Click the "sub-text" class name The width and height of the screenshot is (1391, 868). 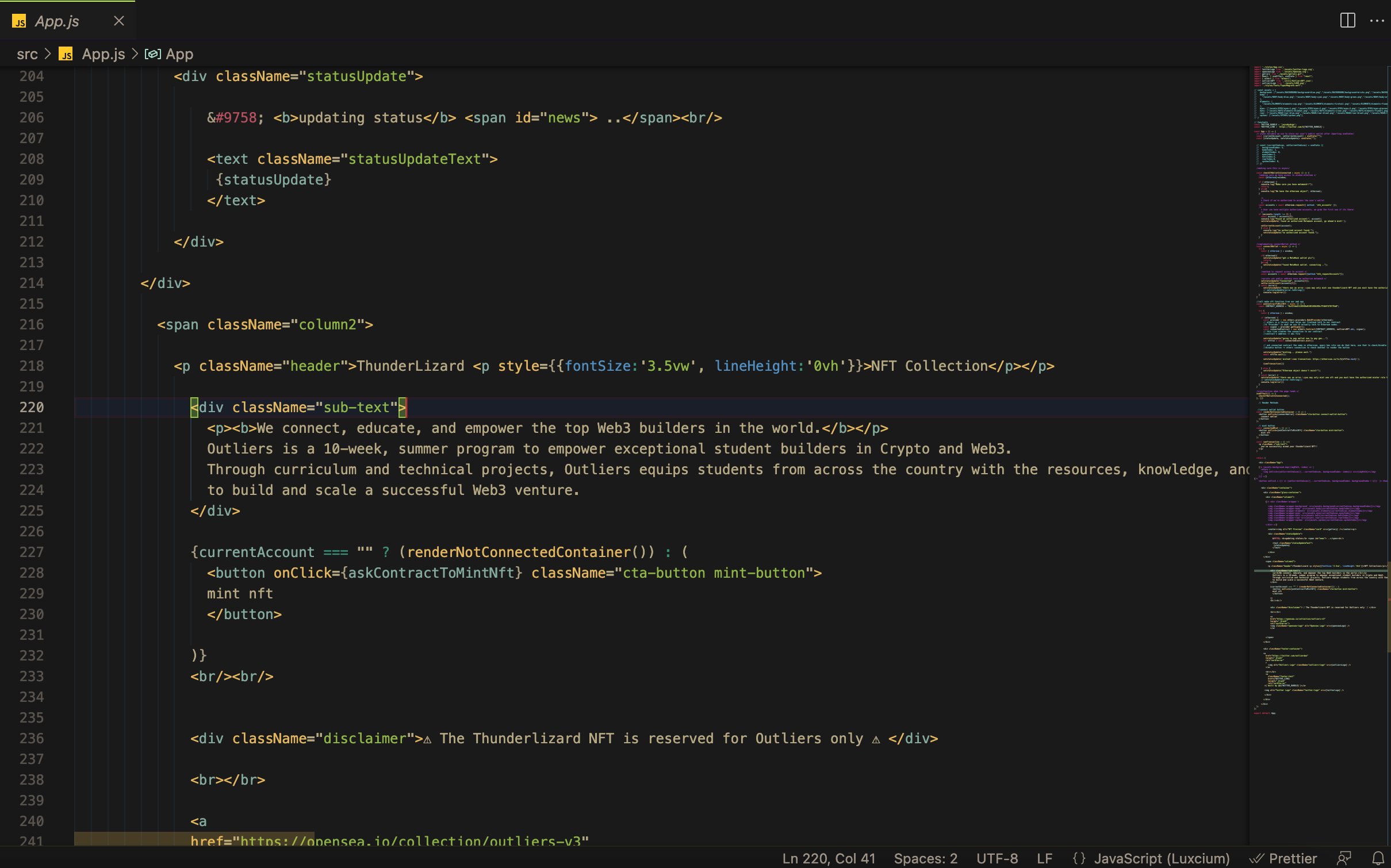pyautogui.click(x=357, y=408)
